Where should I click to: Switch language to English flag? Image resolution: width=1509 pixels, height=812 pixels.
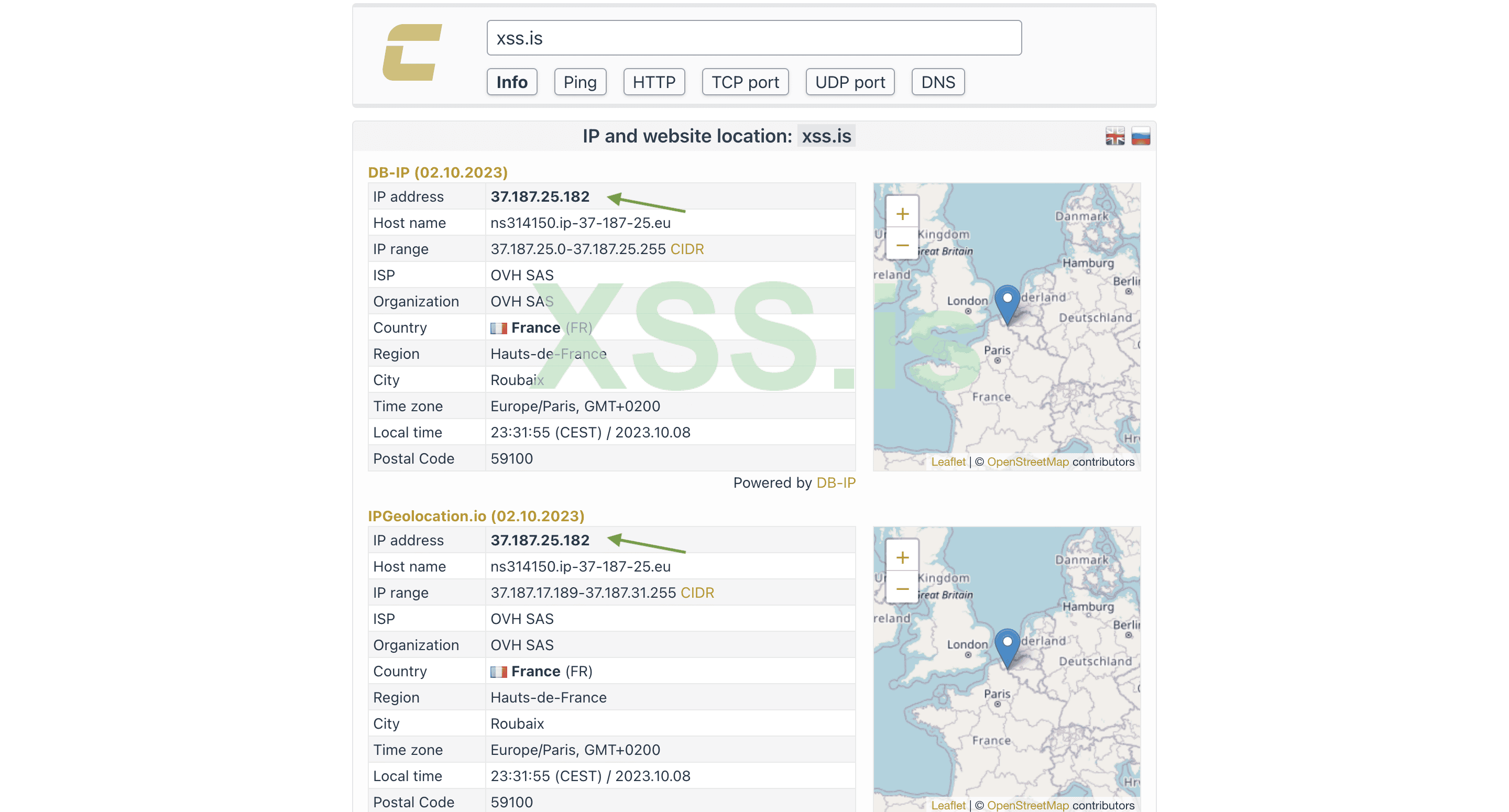click(x=1115, y=137)
